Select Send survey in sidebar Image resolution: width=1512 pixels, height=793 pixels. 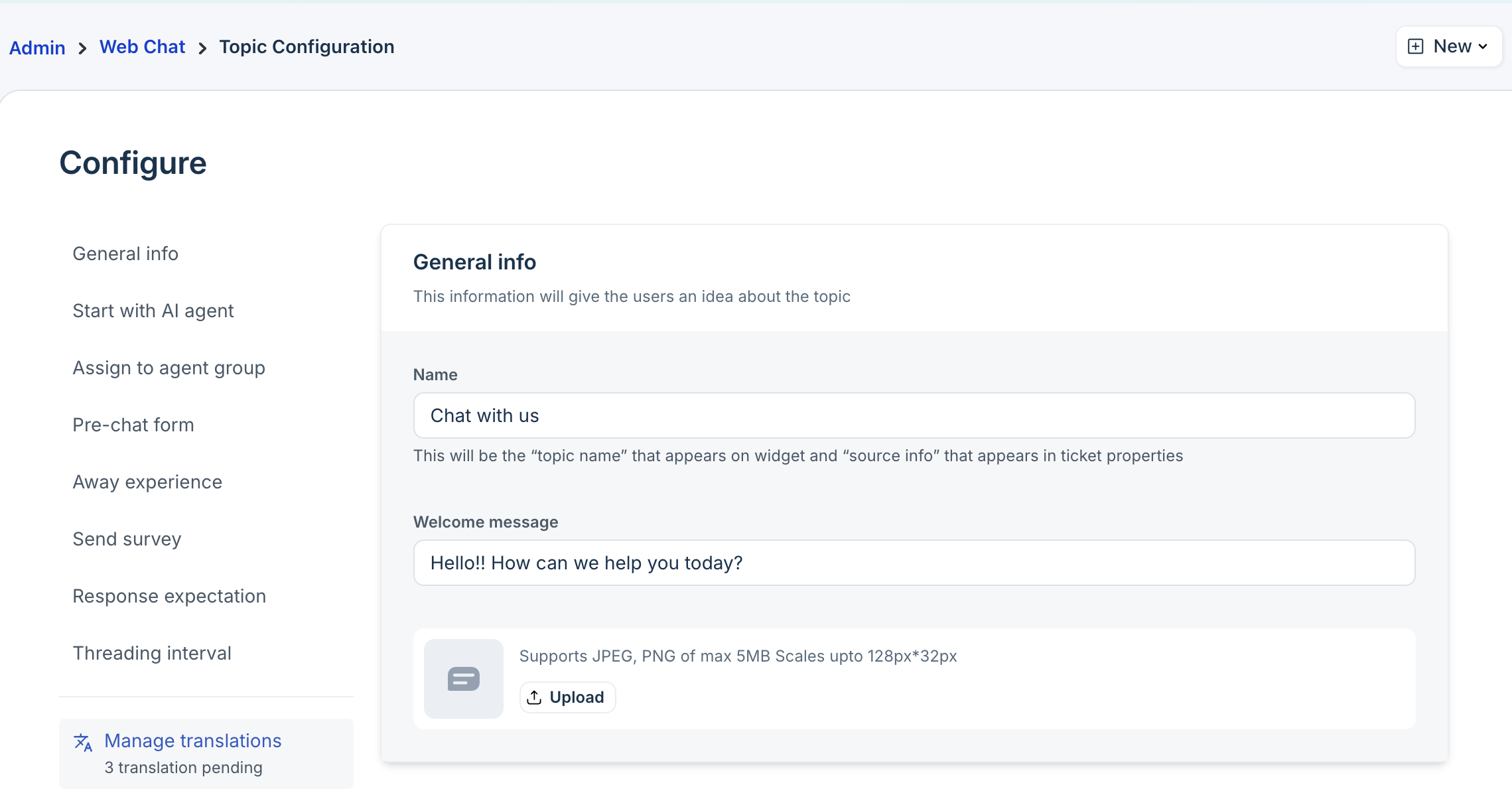click(x=127, y=539)
